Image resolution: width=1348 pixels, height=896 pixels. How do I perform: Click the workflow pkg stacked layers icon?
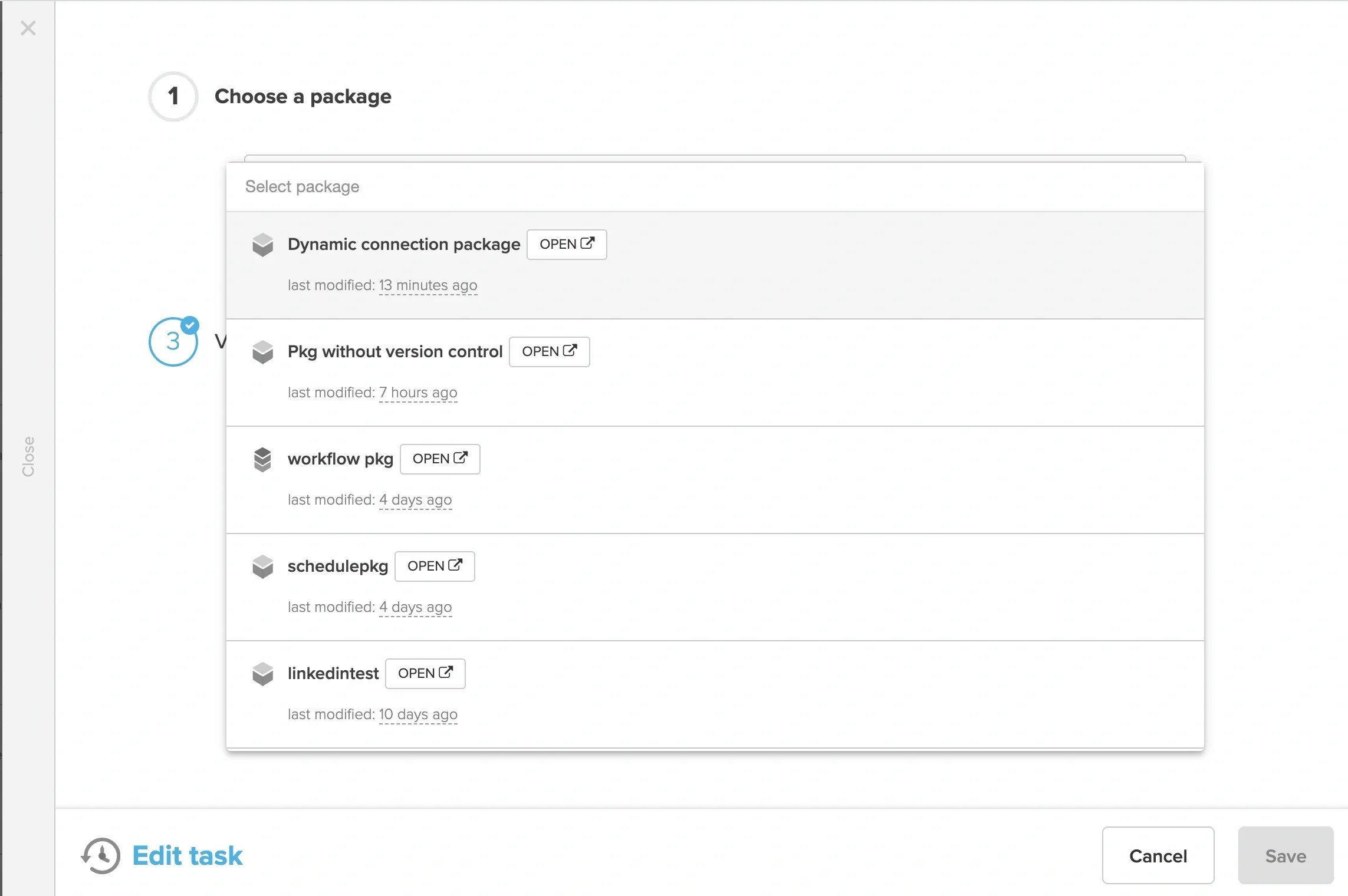click(262, 459)
